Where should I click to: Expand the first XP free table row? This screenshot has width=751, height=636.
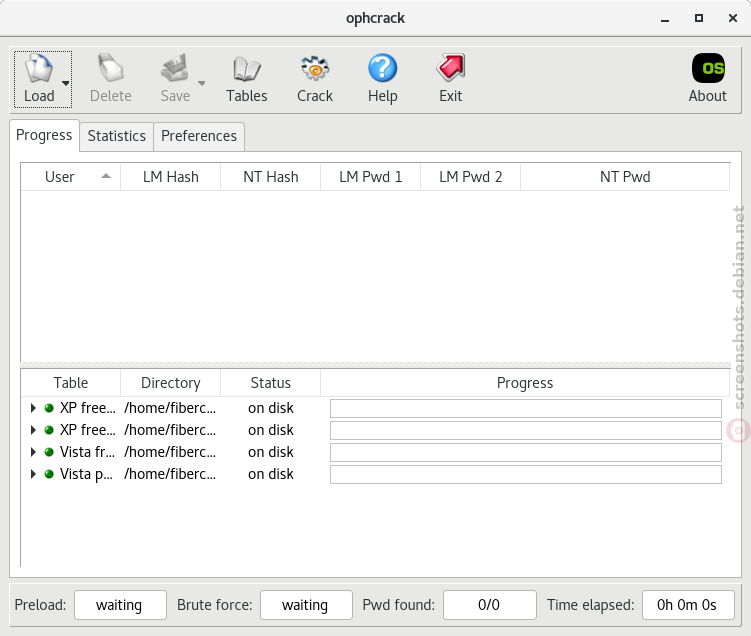pos(33,408)
